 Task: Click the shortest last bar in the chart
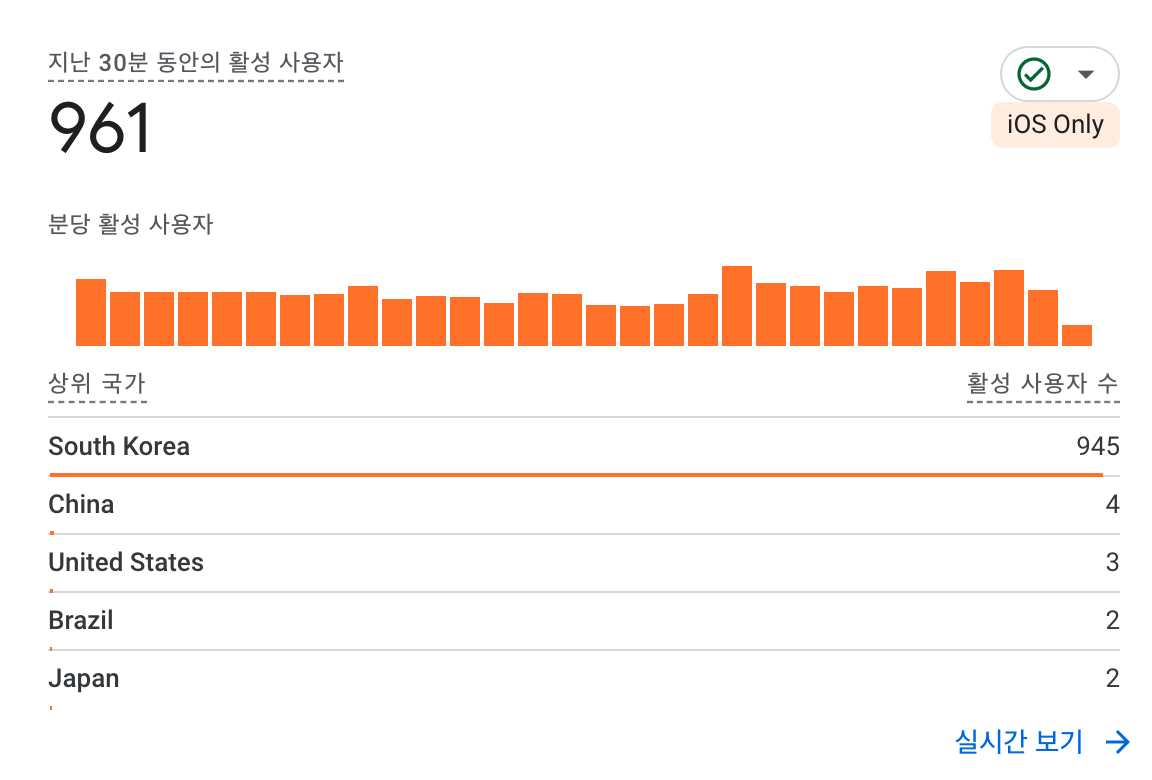(x=1077, y=335)
